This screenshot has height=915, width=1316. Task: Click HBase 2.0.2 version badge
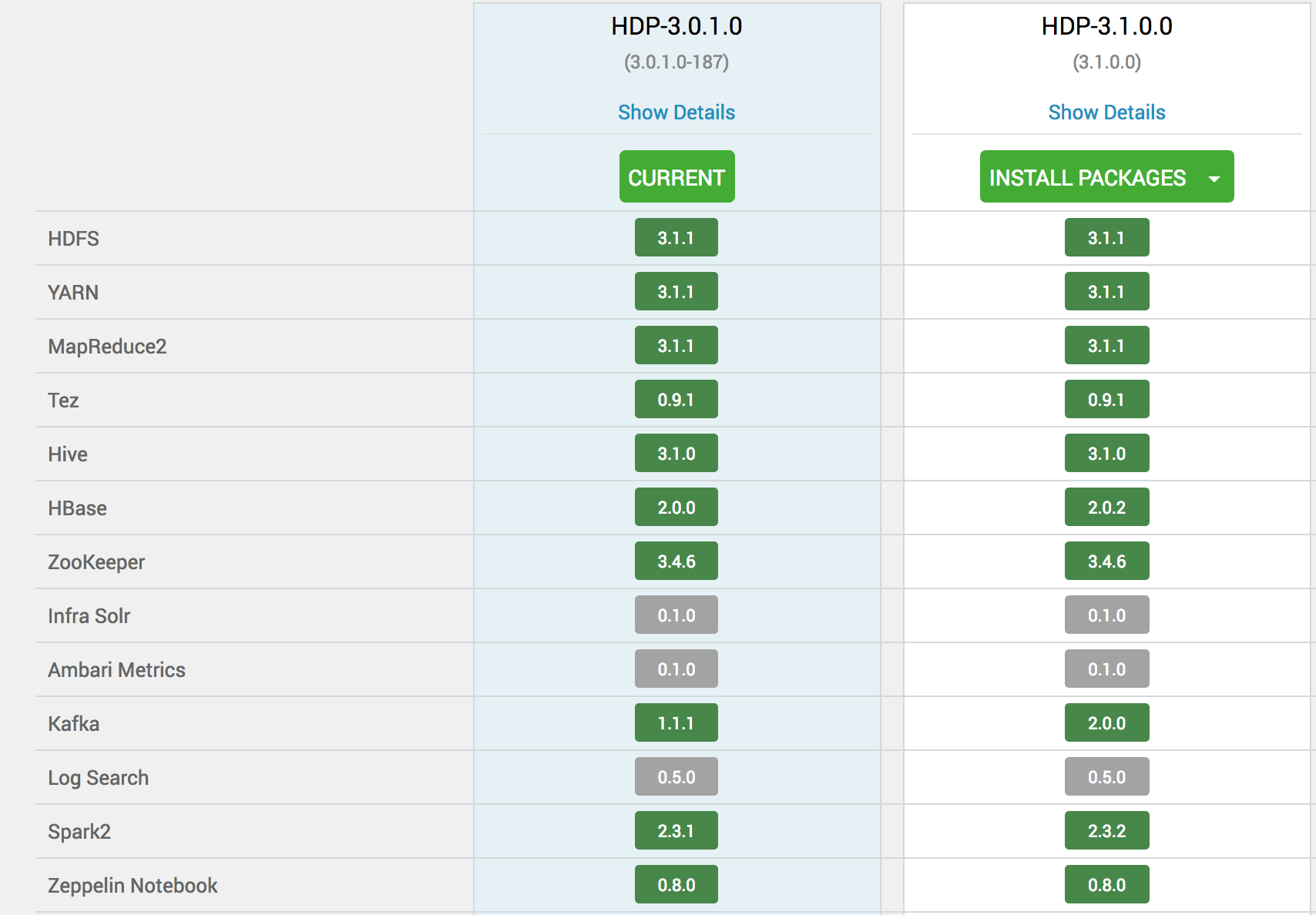coord(1106,508)
